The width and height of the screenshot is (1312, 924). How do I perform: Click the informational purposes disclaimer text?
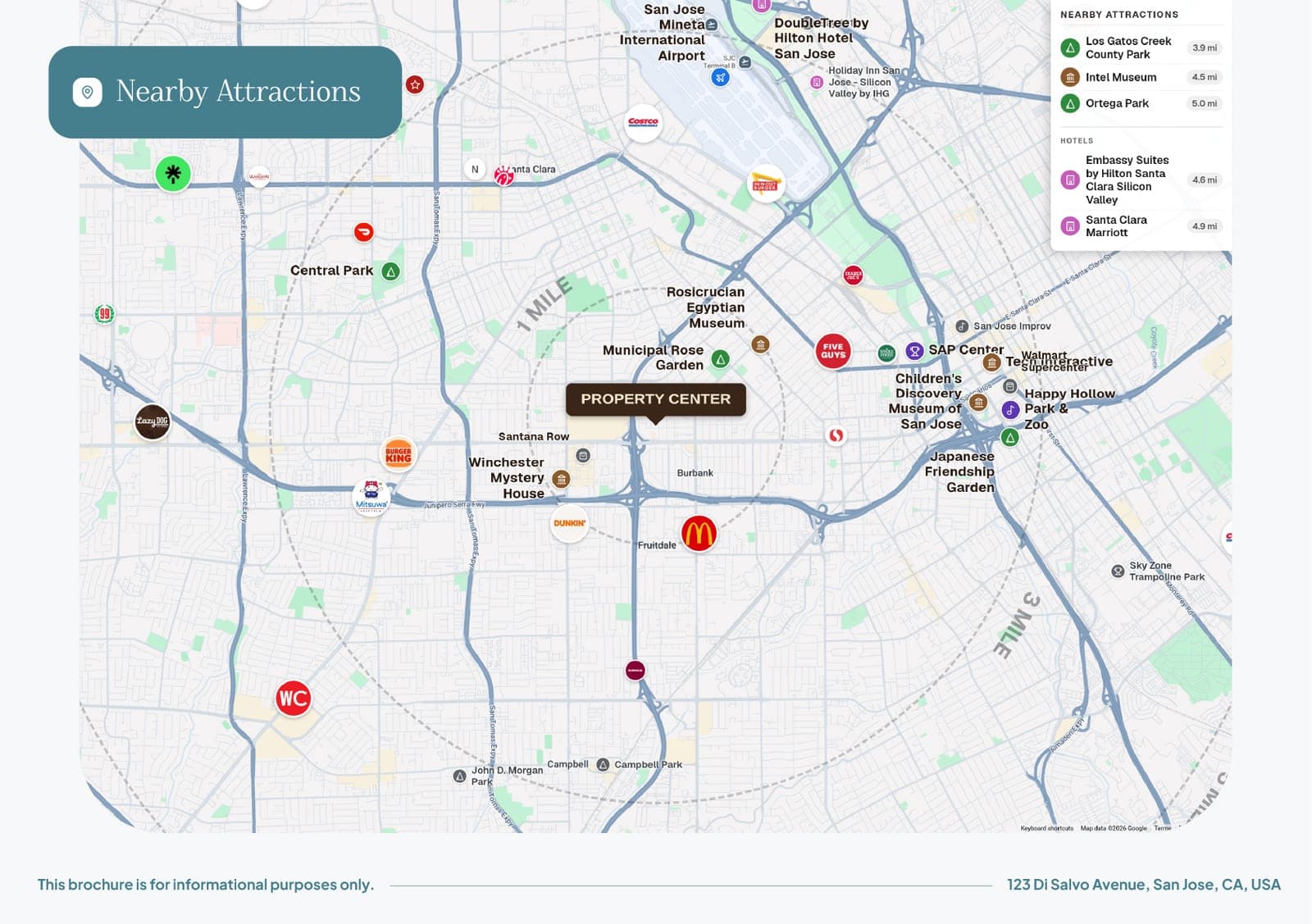[x=206, y=885]
